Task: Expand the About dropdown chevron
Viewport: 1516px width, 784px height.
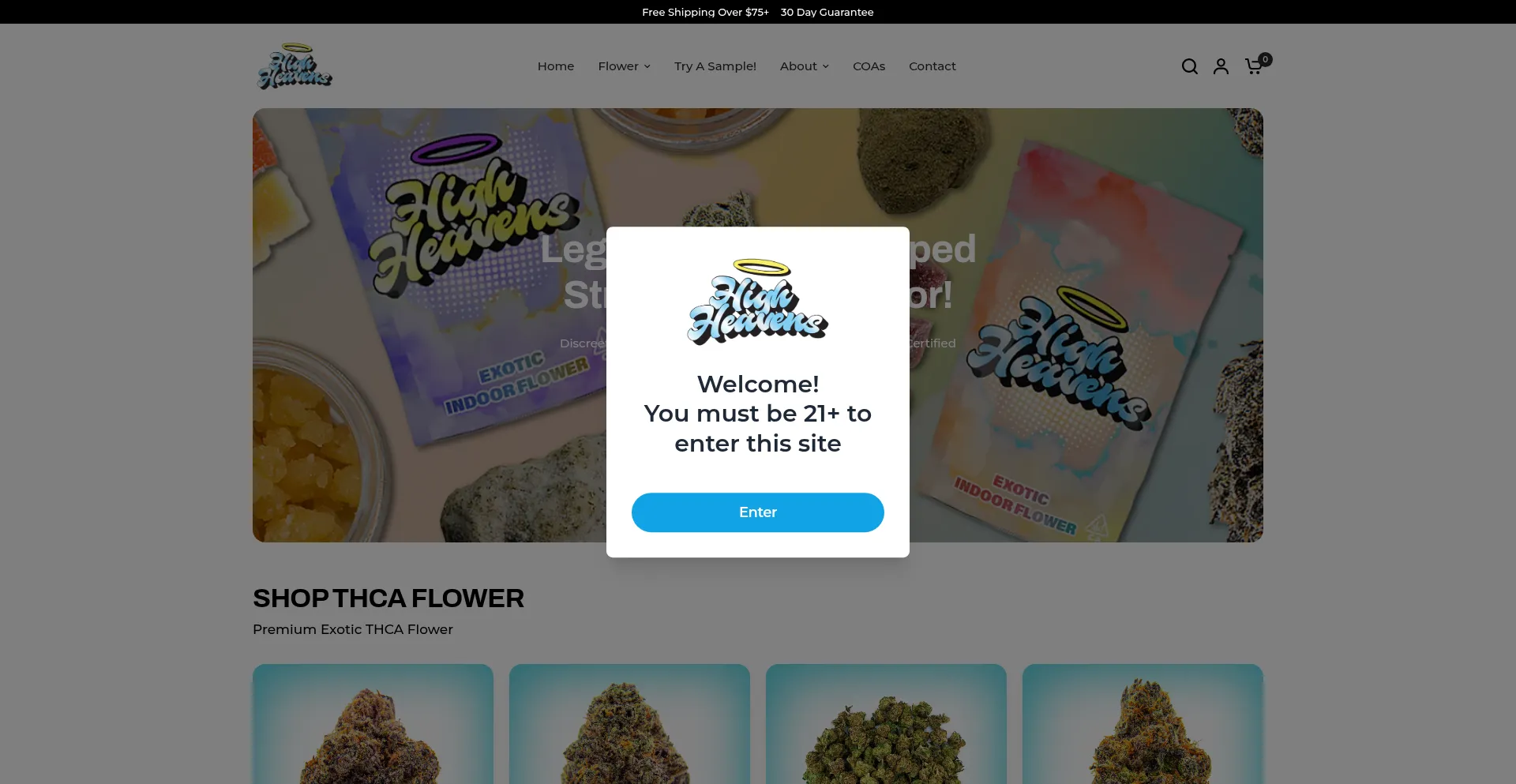Action: 826,66
